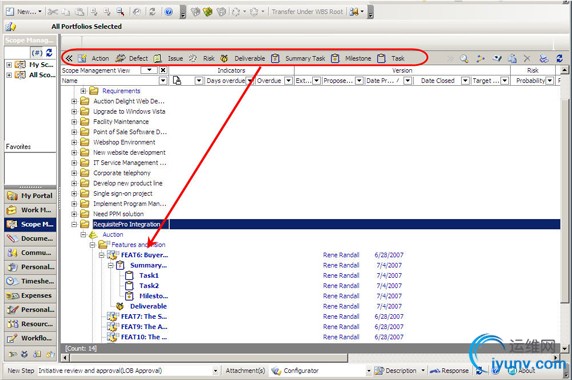Select the Upgrade to Windows Vista folder
The image size is (572, 380).
coord(129,112)
